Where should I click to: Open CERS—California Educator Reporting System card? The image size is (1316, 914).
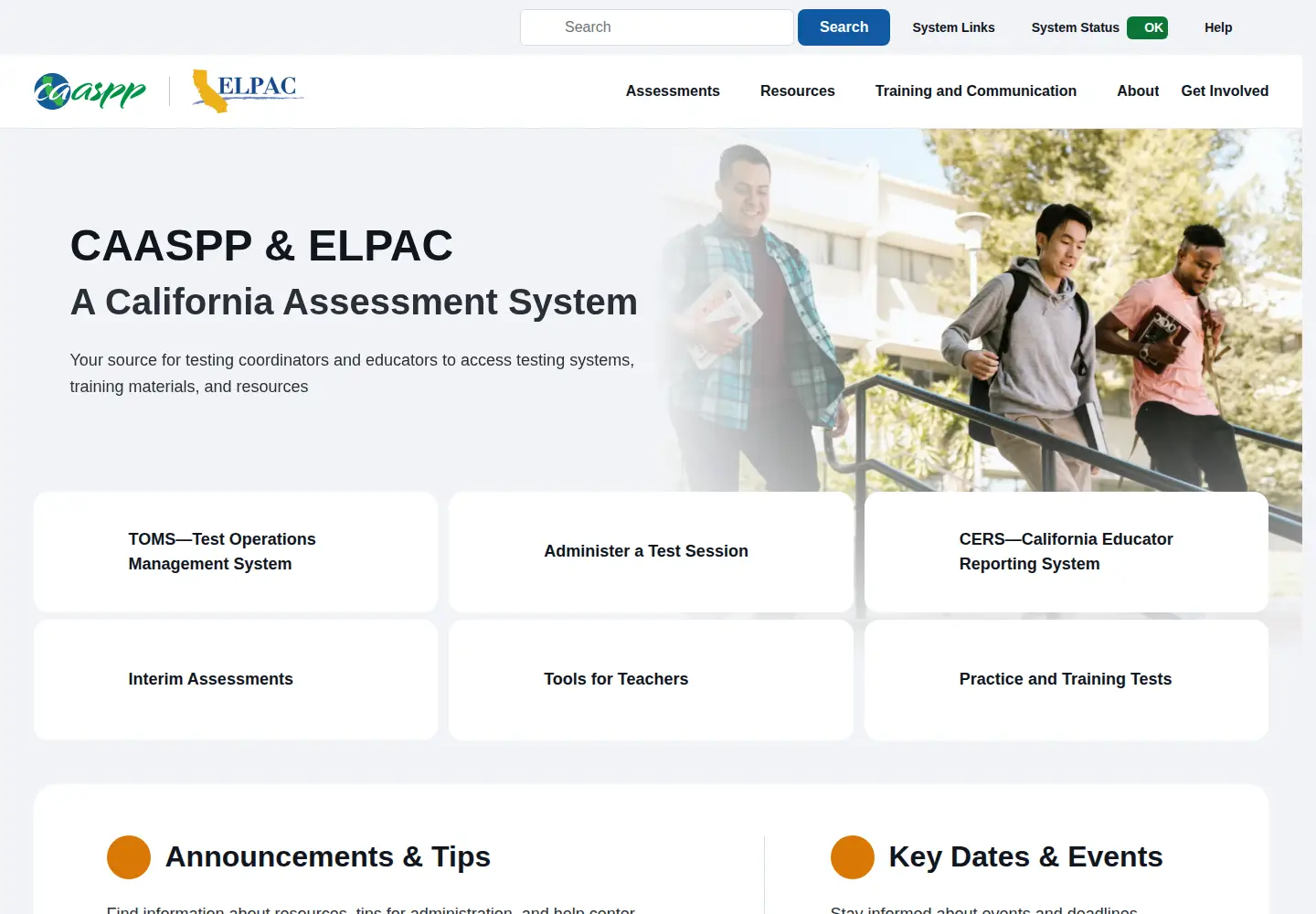pos(1067,552)
